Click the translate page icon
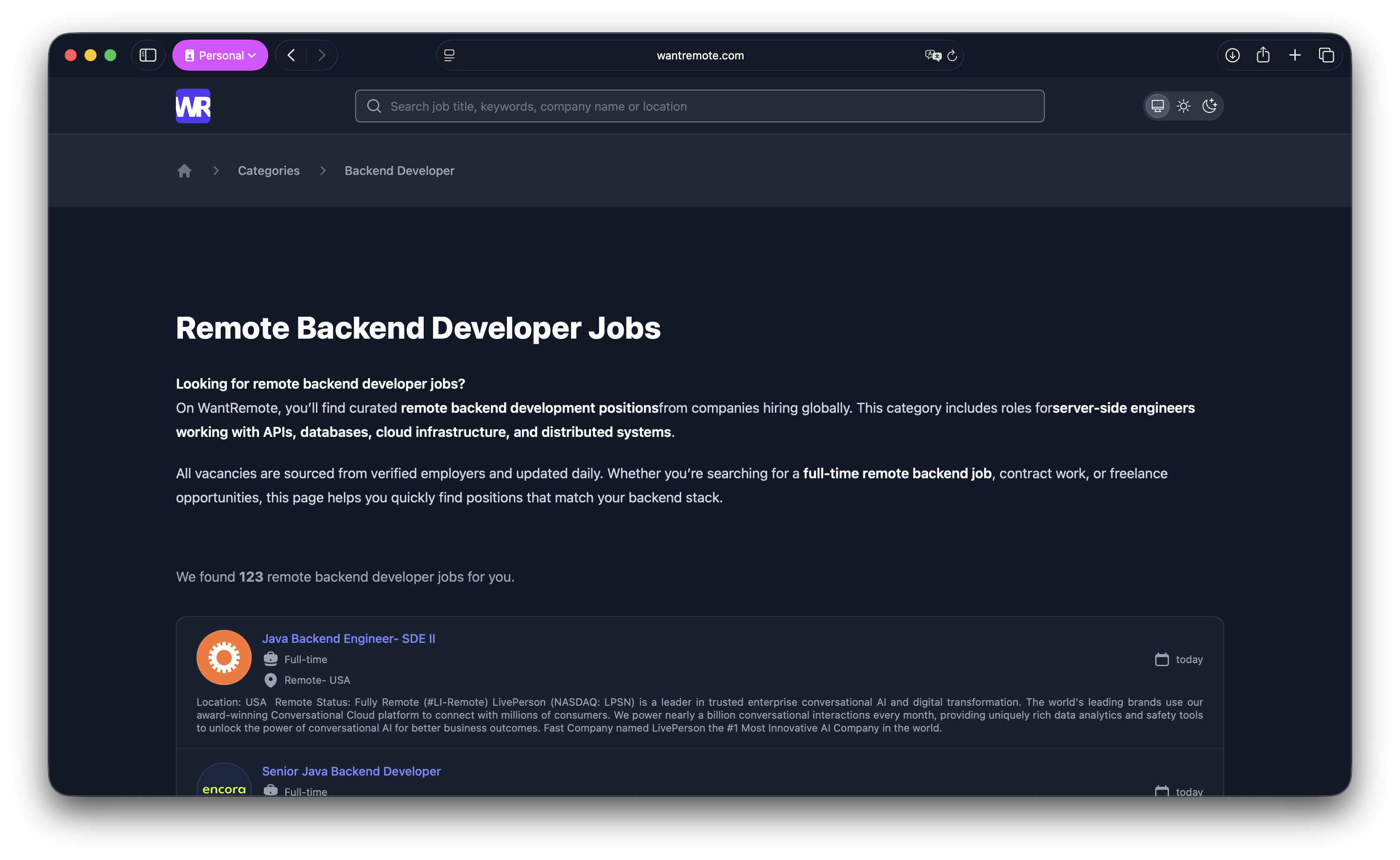This screenshot has width=1400, height=860. [x=933, y=55]
